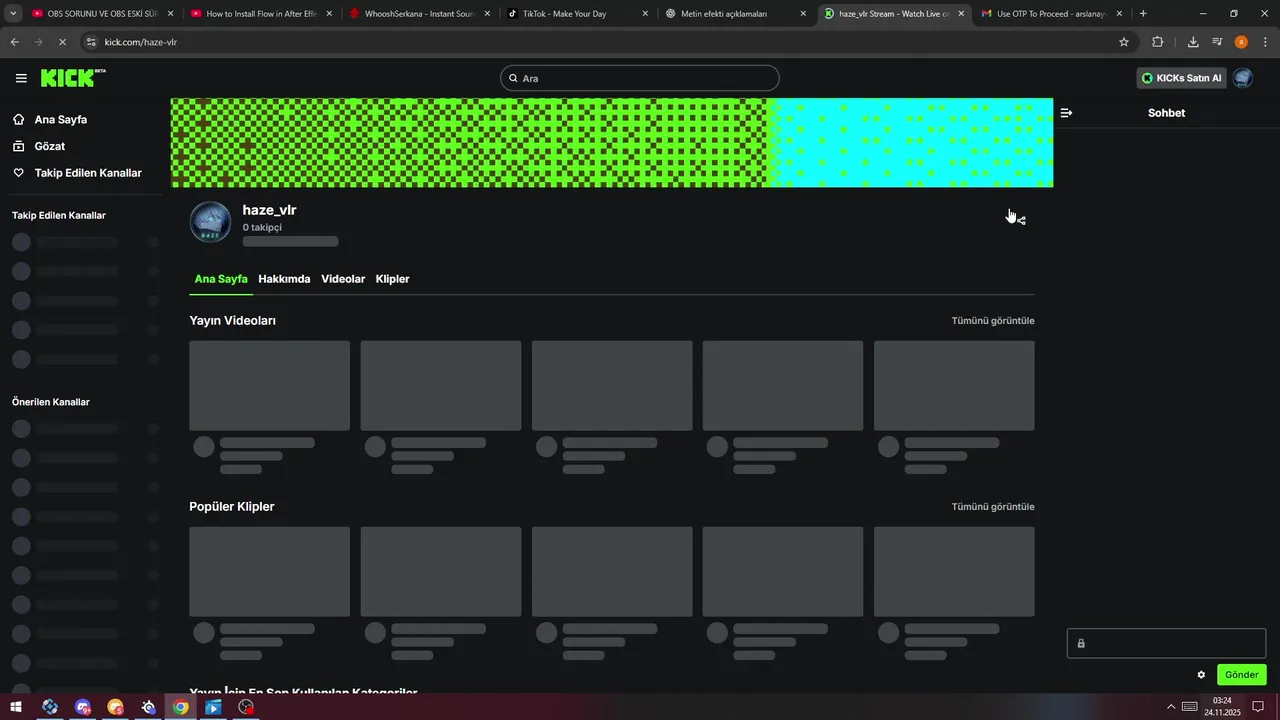Open the Chrome profile orange avatar
The image size is (1280, 720).
coord(1241,42)
